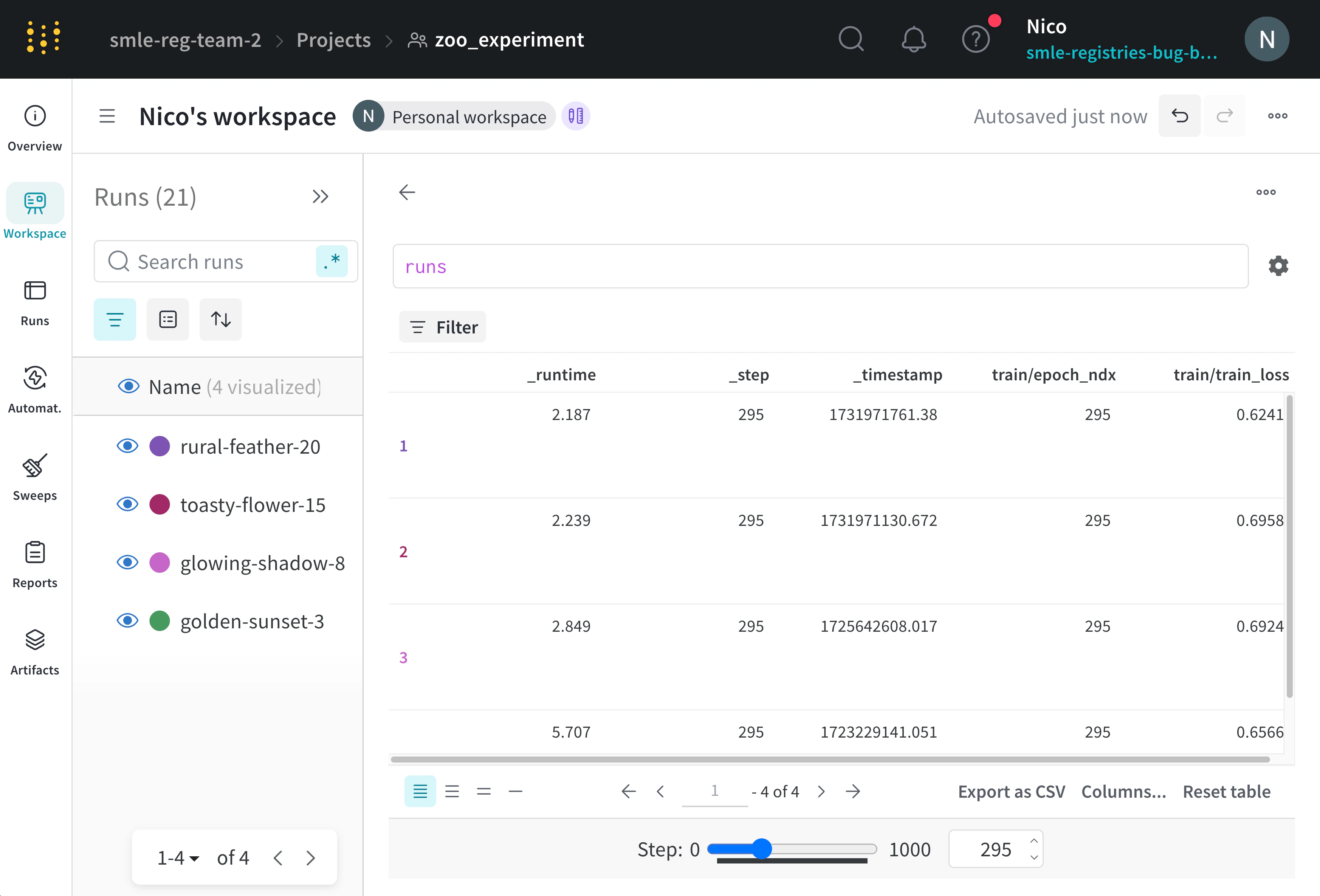Click the Step slider handle
This screenshot has height=896, width=1320.
(x=762, y=849)
